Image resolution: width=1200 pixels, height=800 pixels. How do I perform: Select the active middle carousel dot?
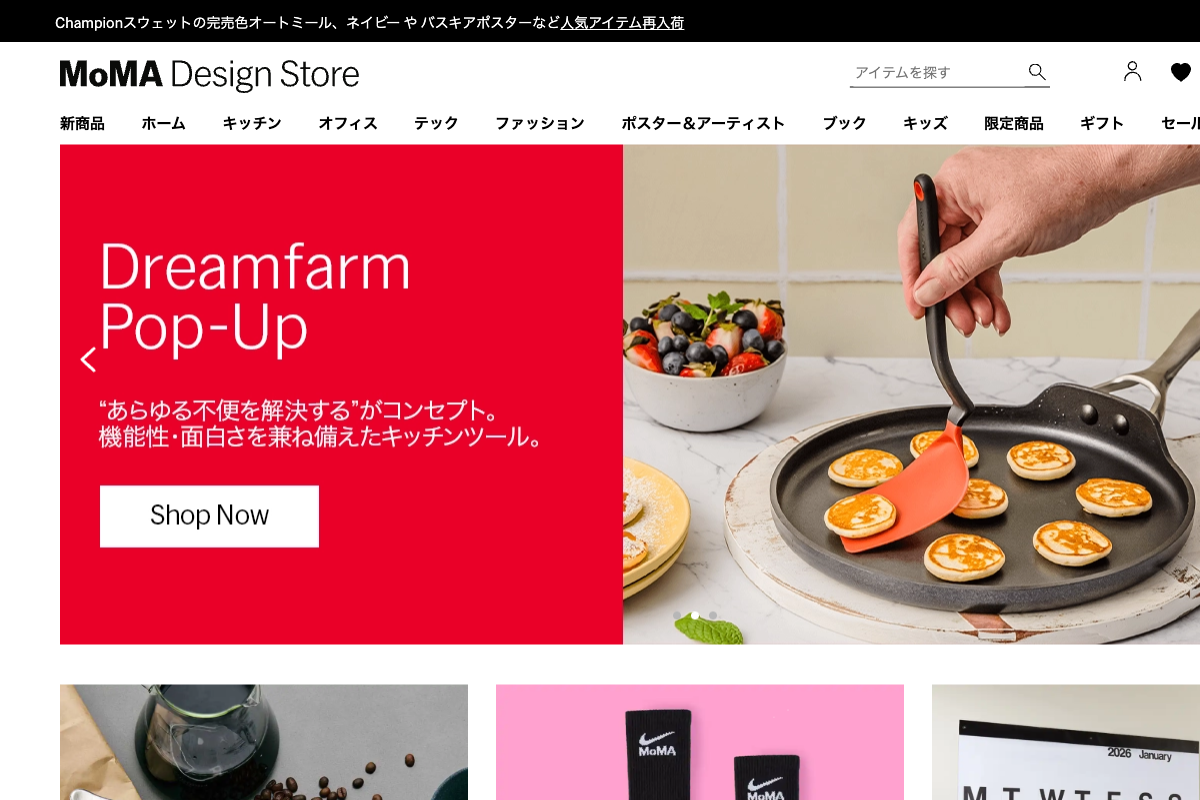[x=695, y=615]
